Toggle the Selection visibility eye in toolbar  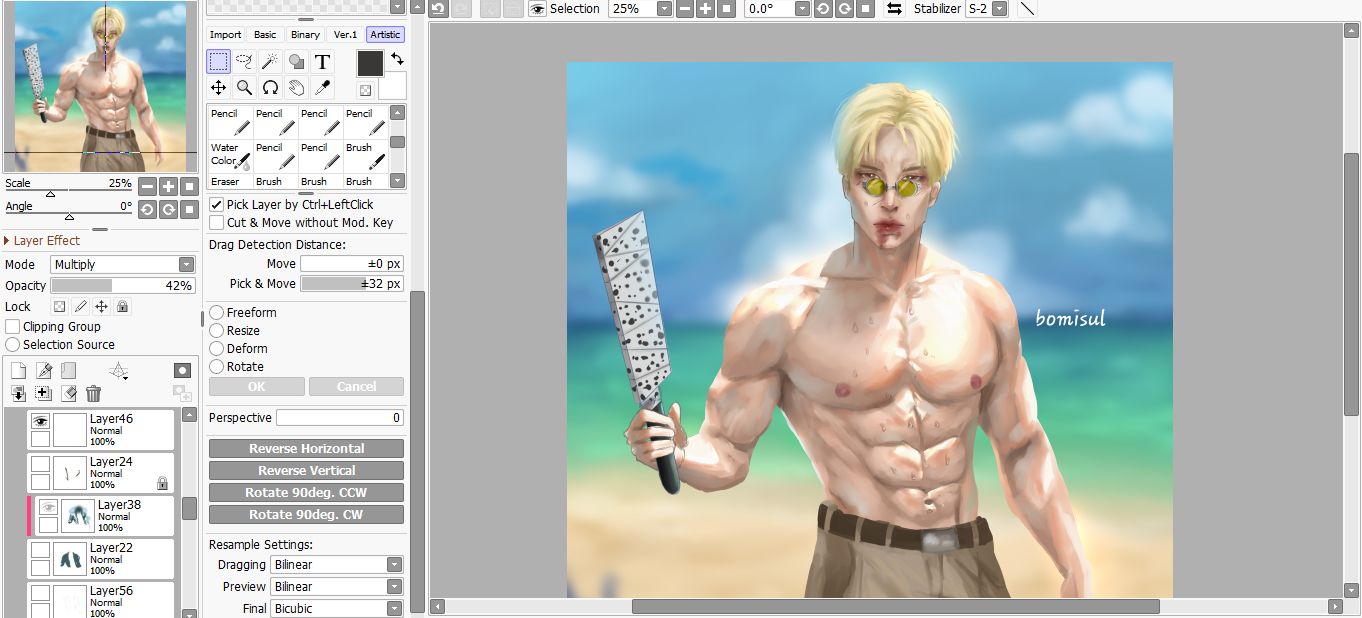[x=537, y=9]
